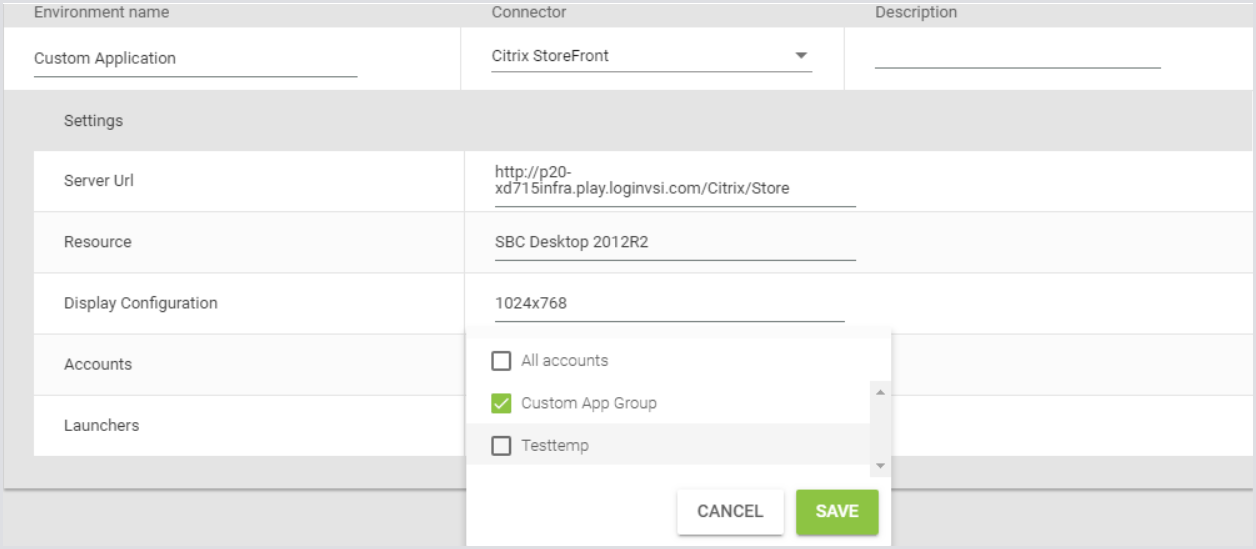Click the Resource row label
Image resolution: width=1256 pixels, height=549 pixels.
[98, 242]
